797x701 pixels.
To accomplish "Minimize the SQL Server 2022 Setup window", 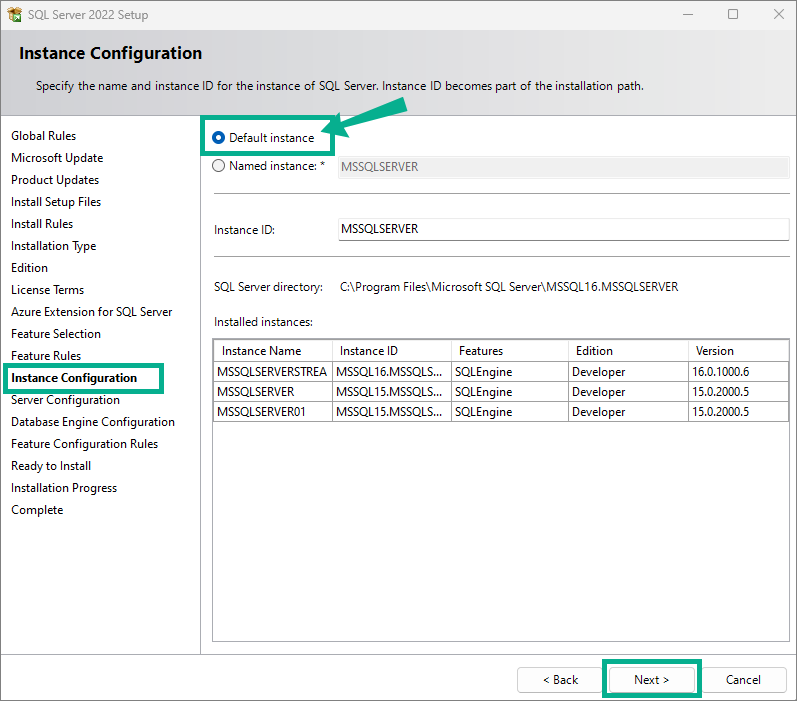I will [x=688, y=14].
